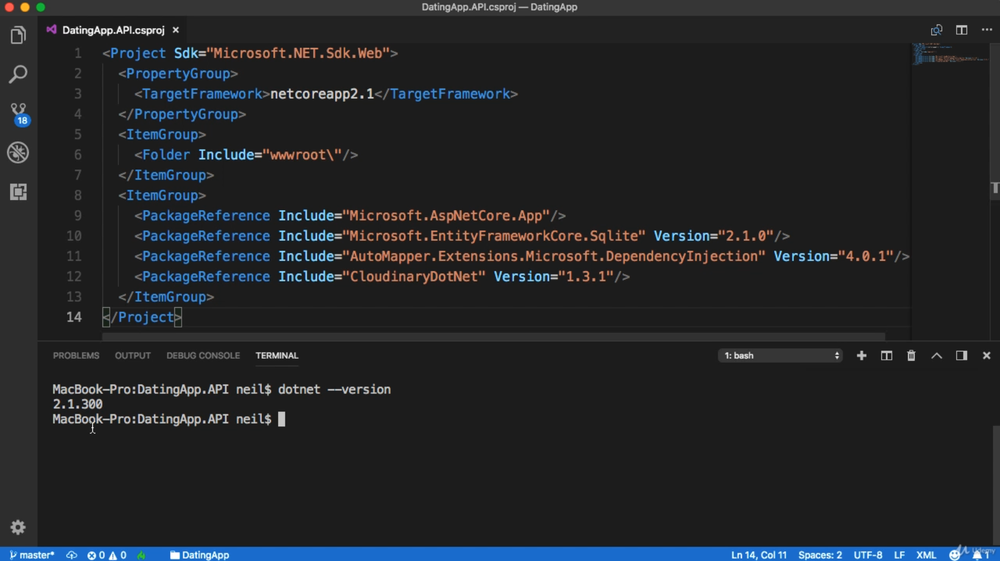Screen dimensions: 1000x561
Task: Click the terminal input prompt cursor
Action: (281, 419)
